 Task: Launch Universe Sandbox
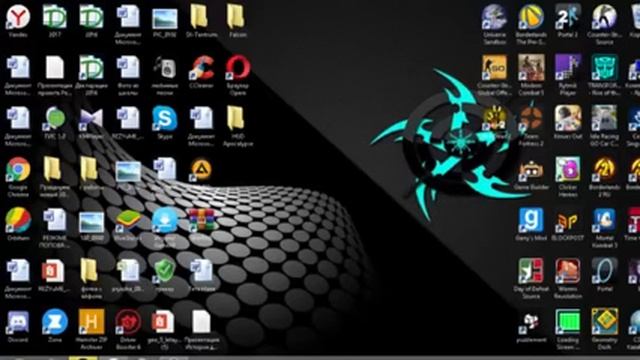click(494, 18)
